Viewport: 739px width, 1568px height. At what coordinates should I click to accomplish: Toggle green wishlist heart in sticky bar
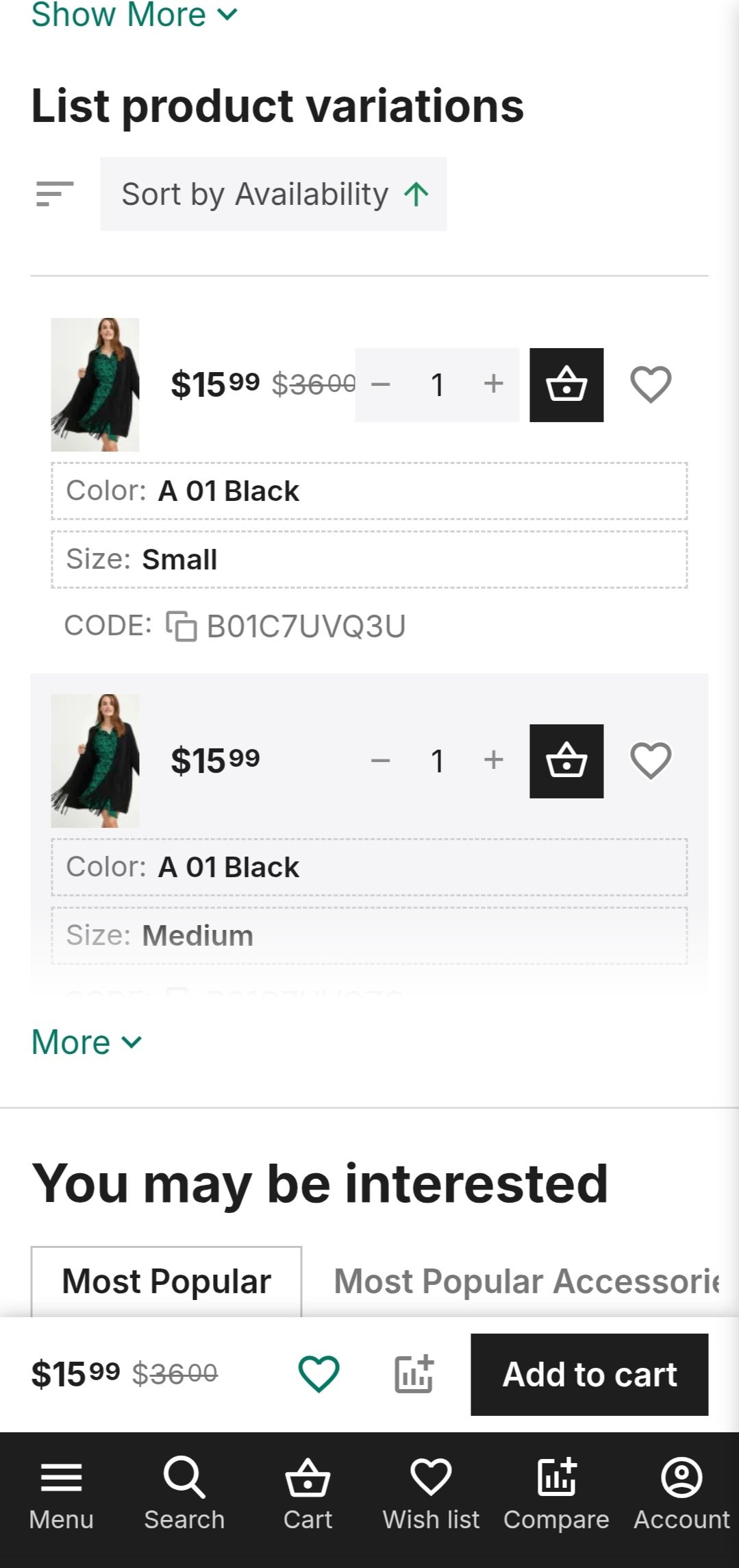point(319,1374)
